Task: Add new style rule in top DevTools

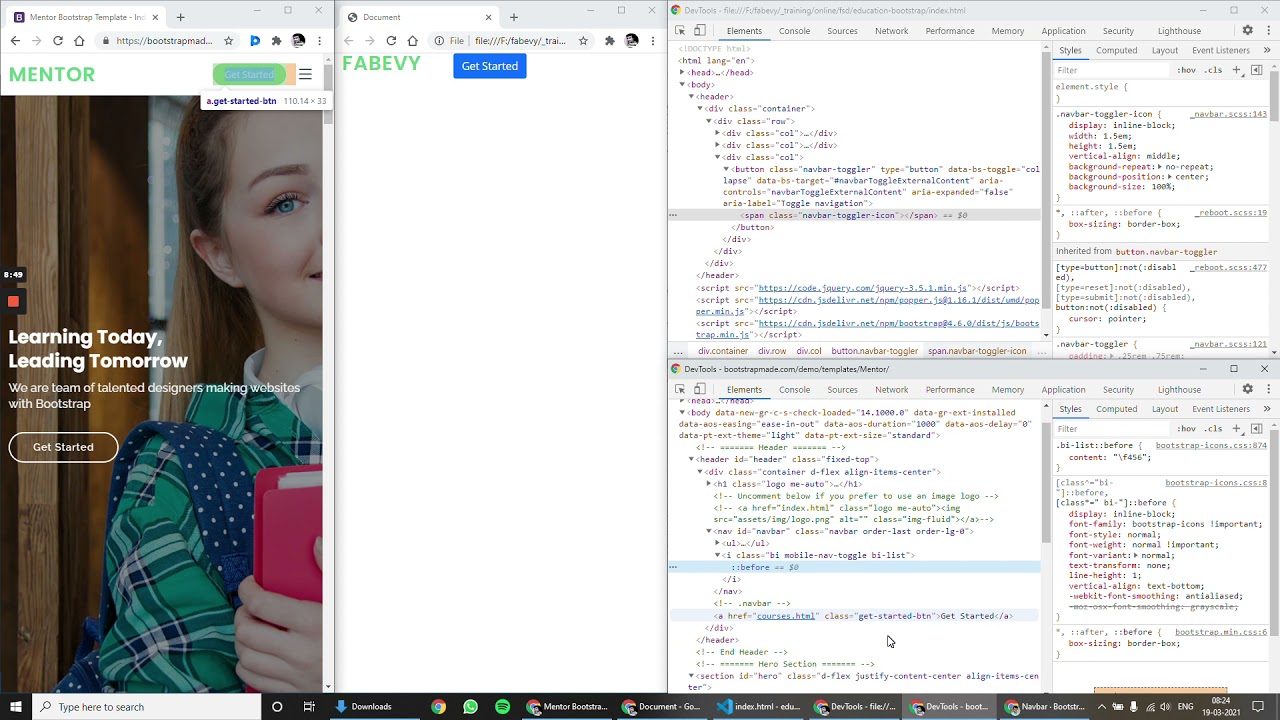Action: (x=1237, y=70)
